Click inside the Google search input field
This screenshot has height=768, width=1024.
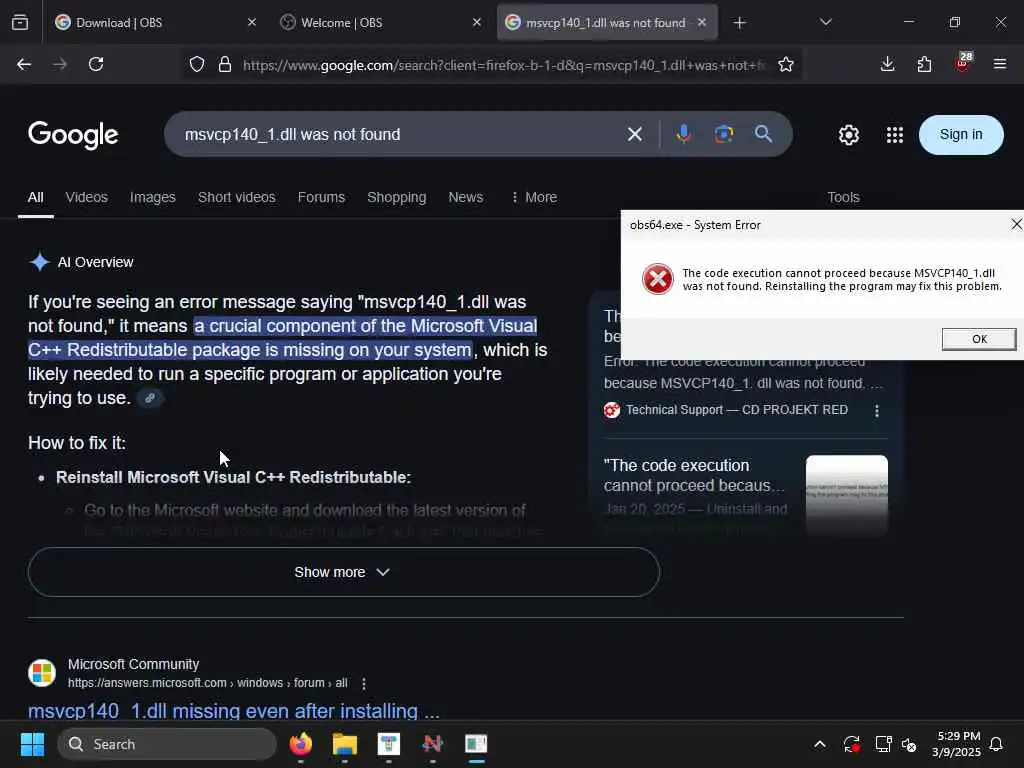coord(398,135)
